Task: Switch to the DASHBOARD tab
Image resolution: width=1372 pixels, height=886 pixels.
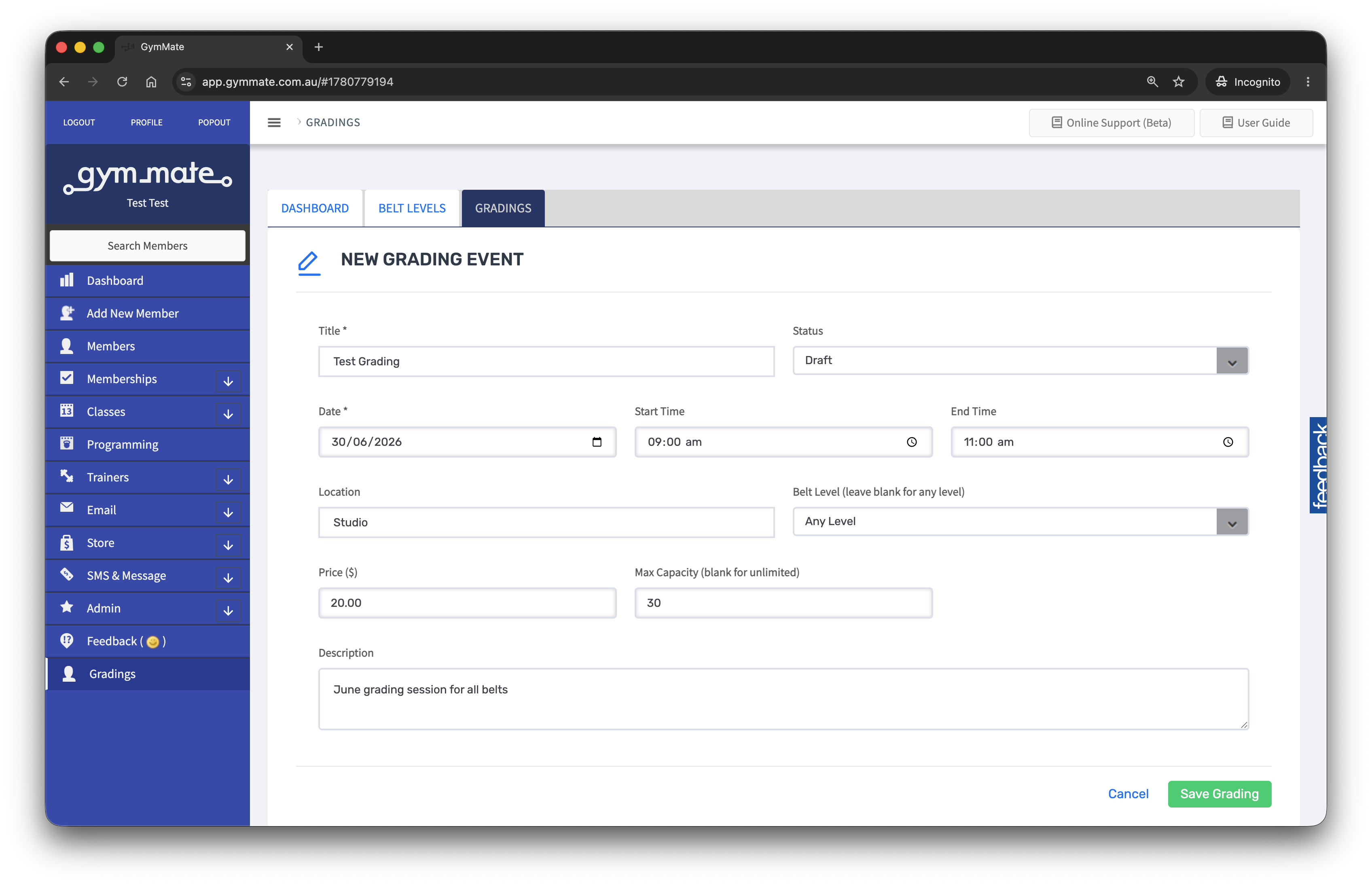Action: (x=315, y=208)
